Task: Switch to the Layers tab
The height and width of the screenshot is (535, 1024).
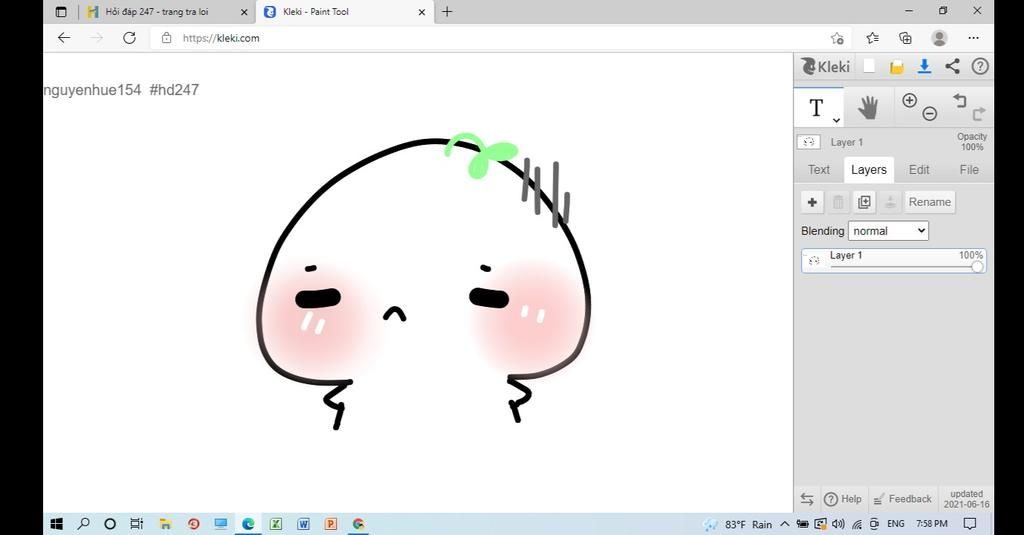Action: [869, 170]
